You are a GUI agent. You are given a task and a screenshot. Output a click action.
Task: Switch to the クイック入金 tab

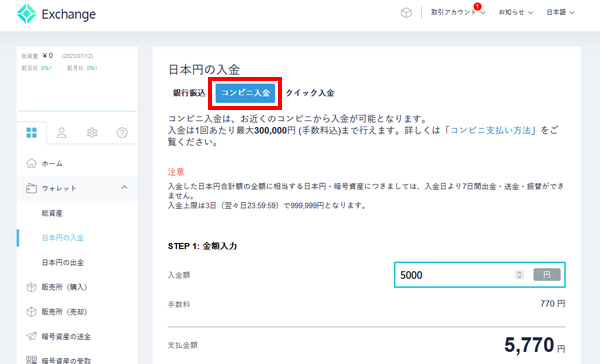(x=310, y=93)
